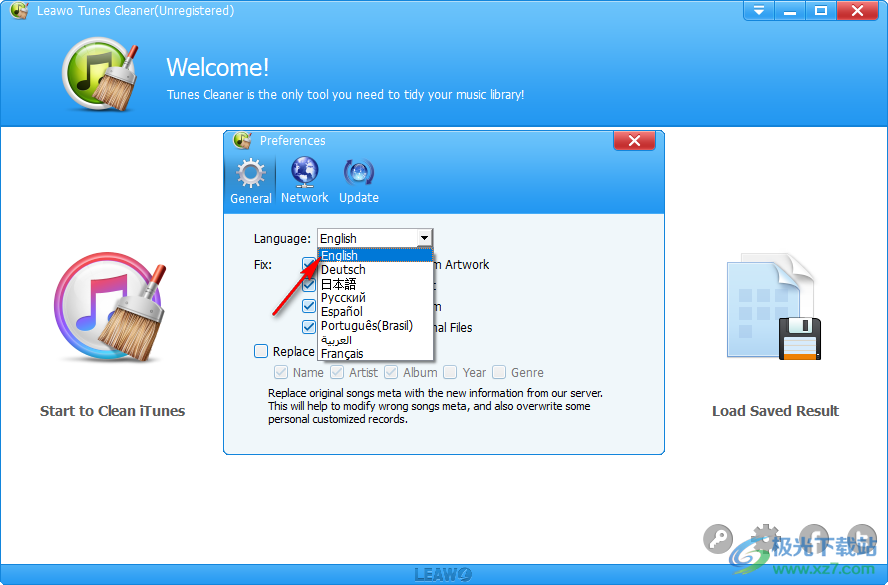This screenshot has width=888, height=585.
Task: Click the Load Saved Result label
Action: tap(775, 411)
